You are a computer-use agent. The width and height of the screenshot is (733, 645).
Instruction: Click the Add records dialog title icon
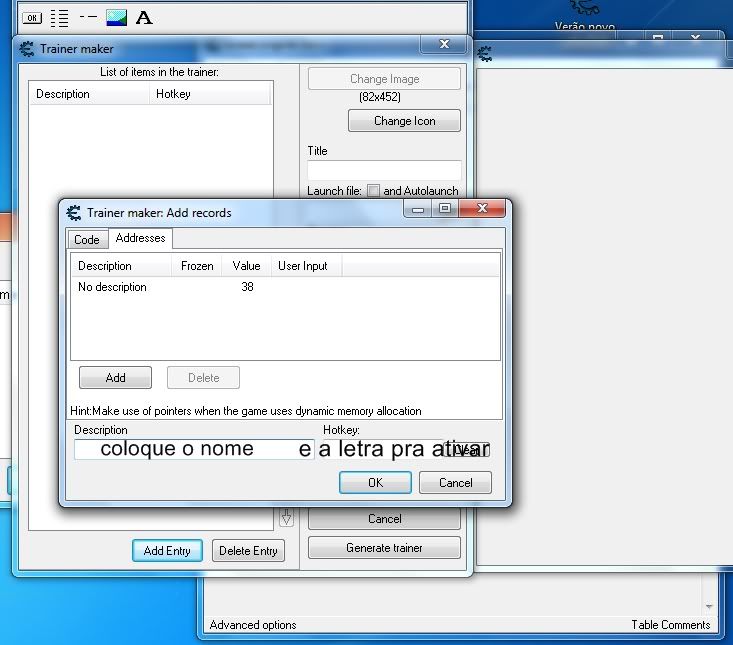(73, 212)
